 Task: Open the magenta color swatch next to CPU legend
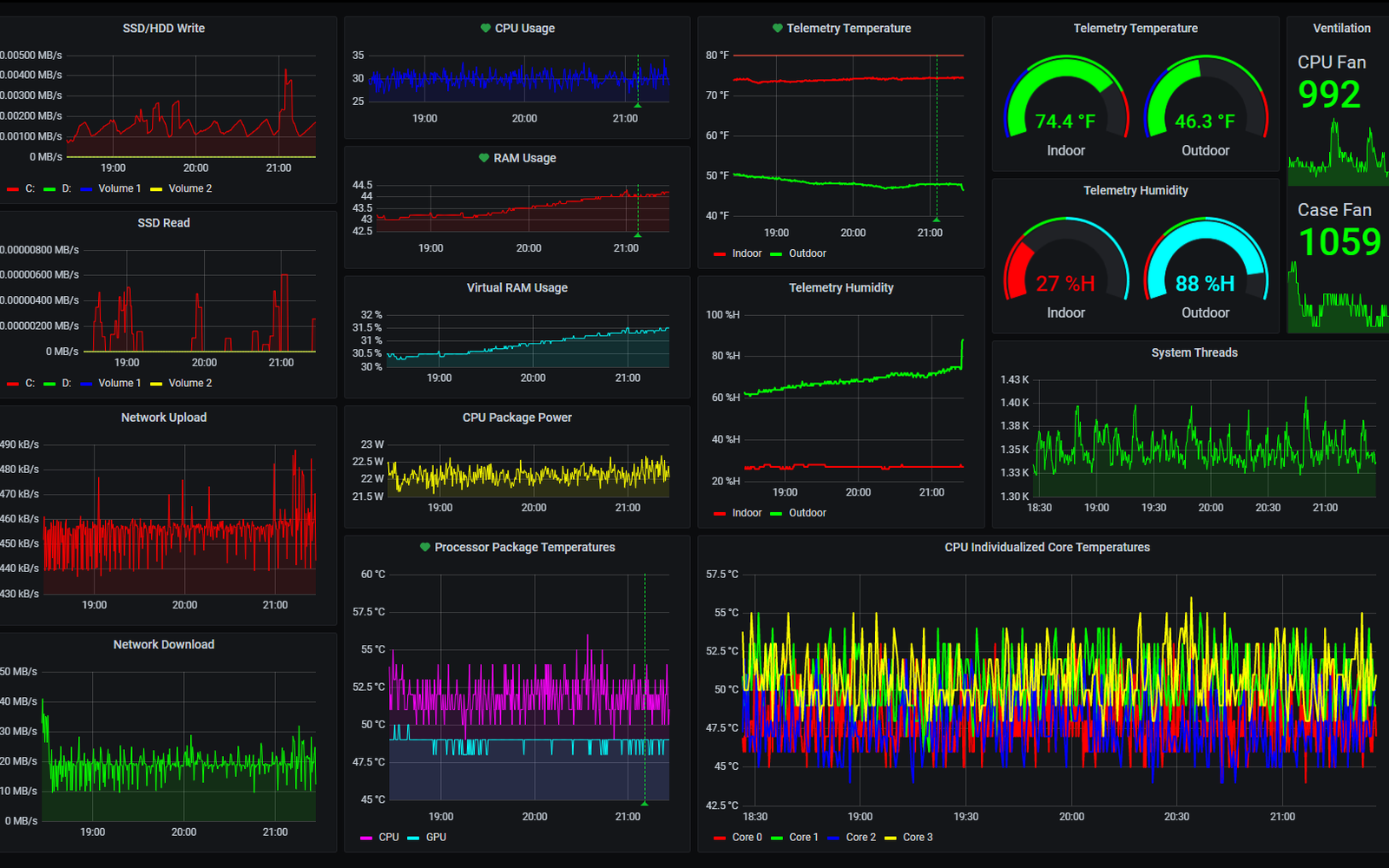coord(366,838)
